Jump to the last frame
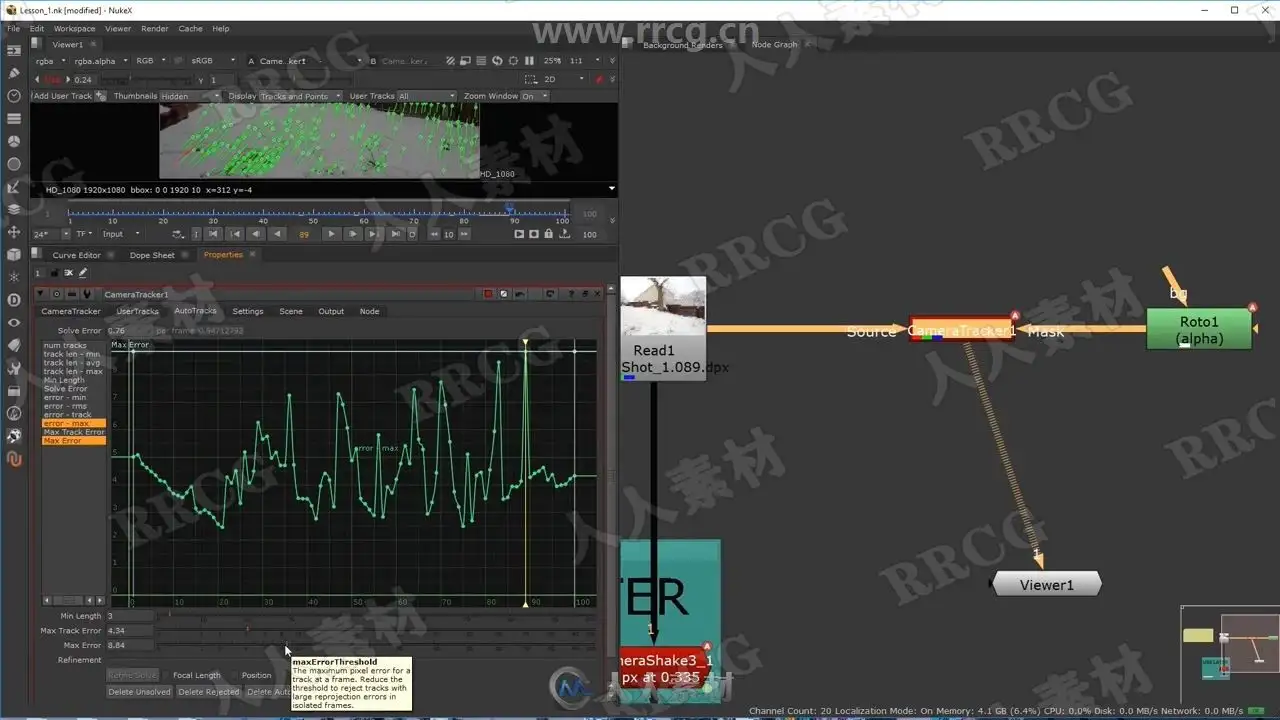This screenshot has height=720, width=1280. tap(395, 234)
